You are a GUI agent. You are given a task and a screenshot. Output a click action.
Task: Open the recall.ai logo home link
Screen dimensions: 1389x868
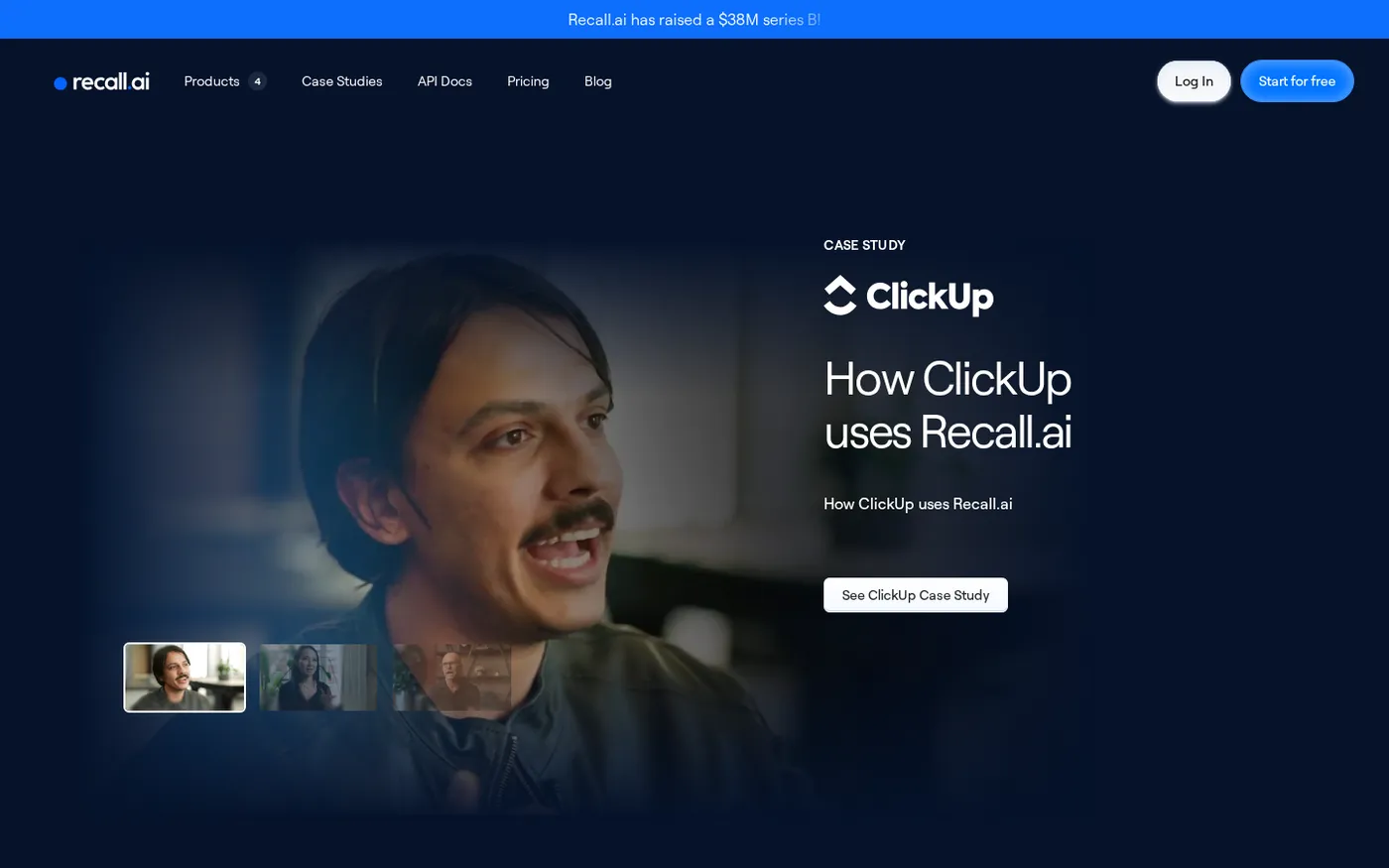[101, 81]
